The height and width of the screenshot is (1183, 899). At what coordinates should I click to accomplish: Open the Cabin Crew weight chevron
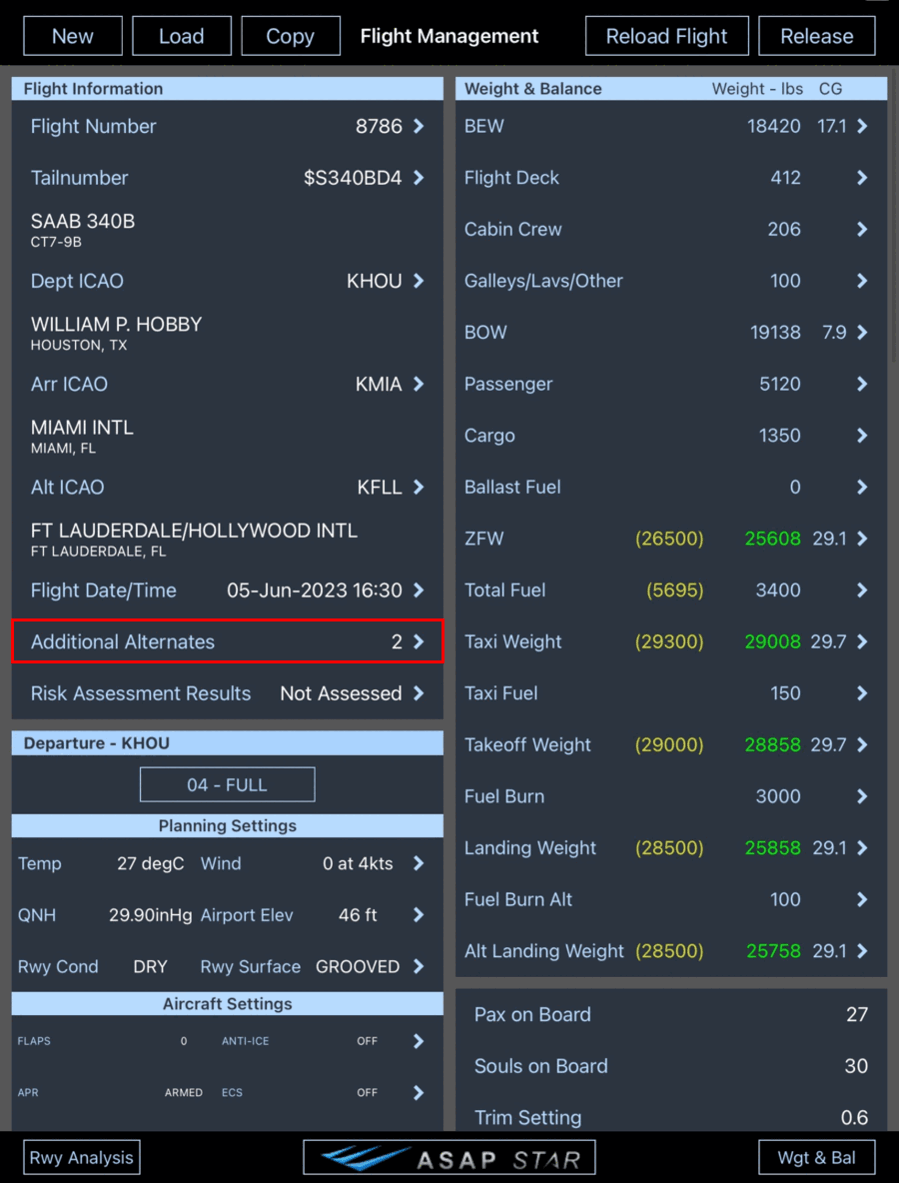[x=862, y=229]
